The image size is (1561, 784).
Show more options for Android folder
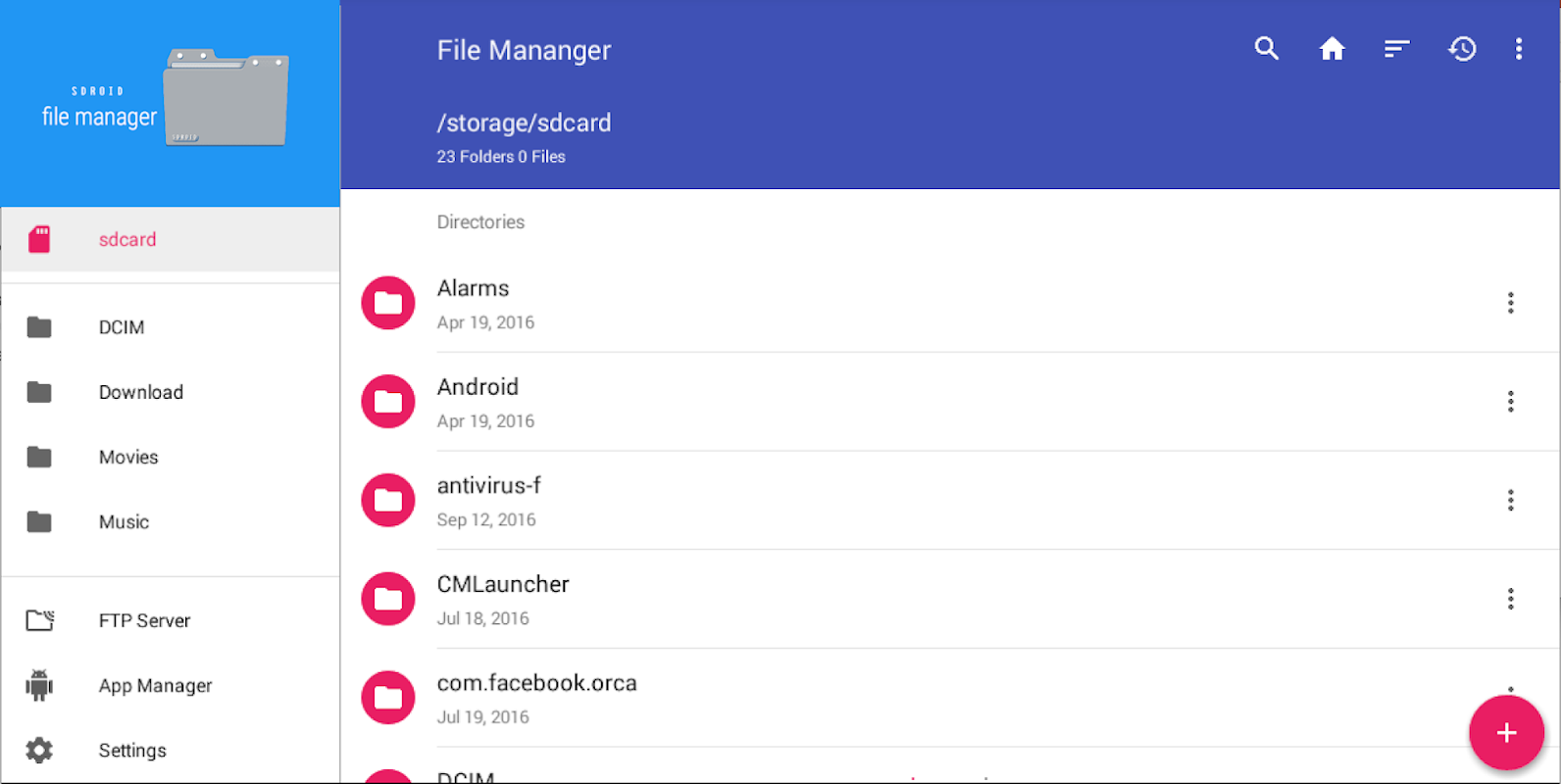1510,402
